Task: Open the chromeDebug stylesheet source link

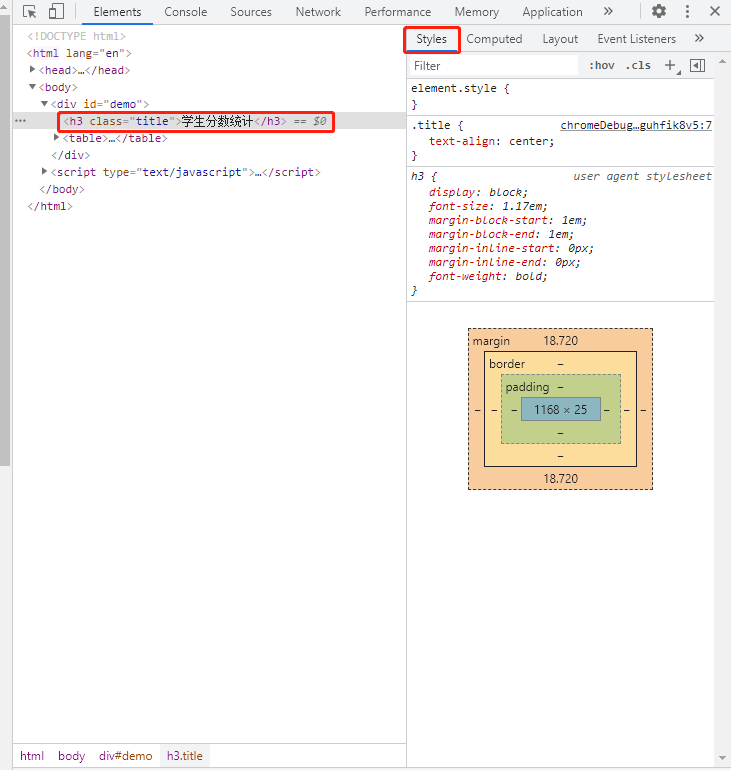Action: tap(636, 125)
